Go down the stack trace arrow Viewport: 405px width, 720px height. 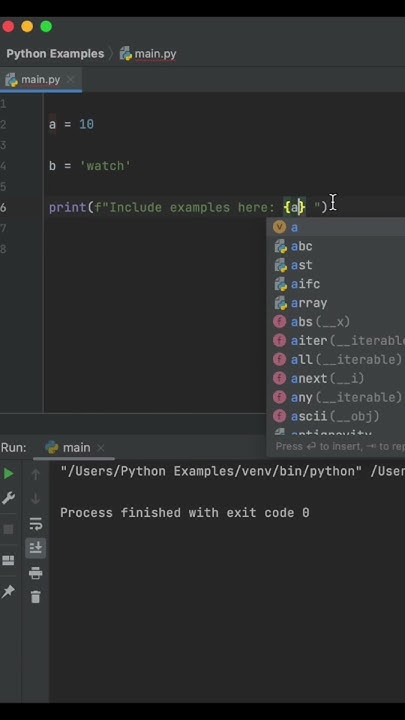[36, 498]
